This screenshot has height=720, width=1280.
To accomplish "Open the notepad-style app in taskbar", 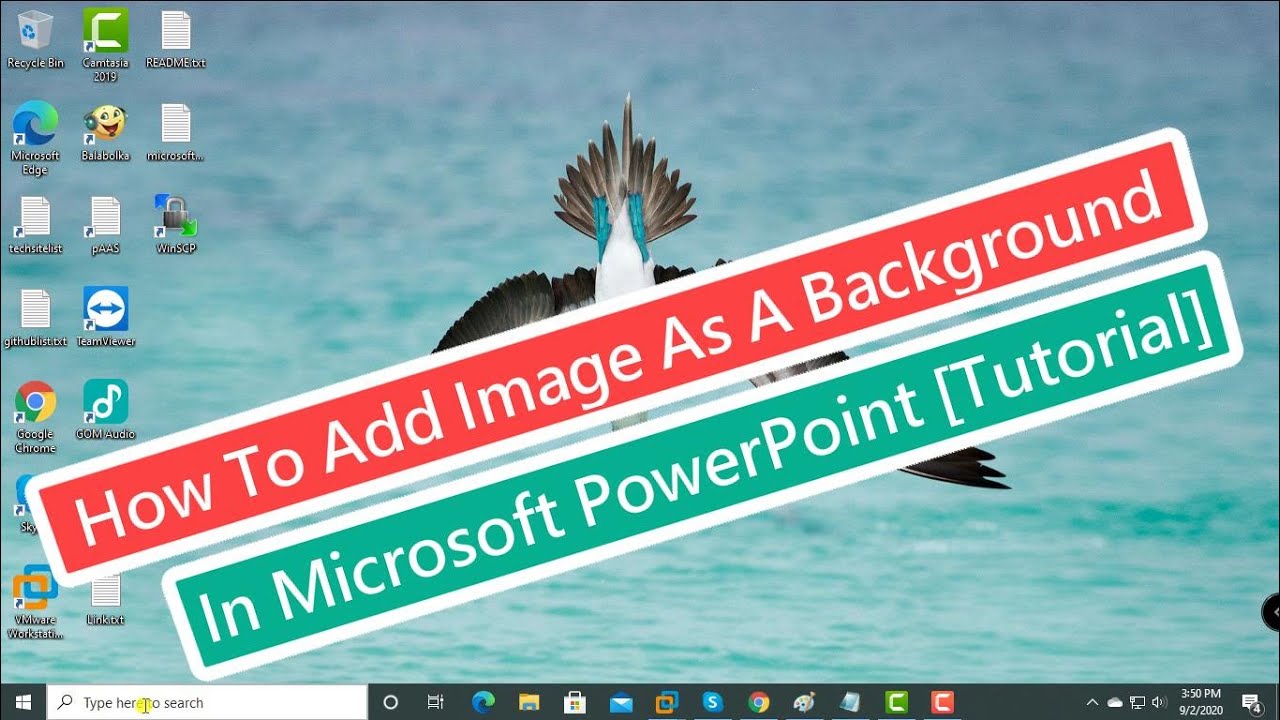I will coord(850,702).
